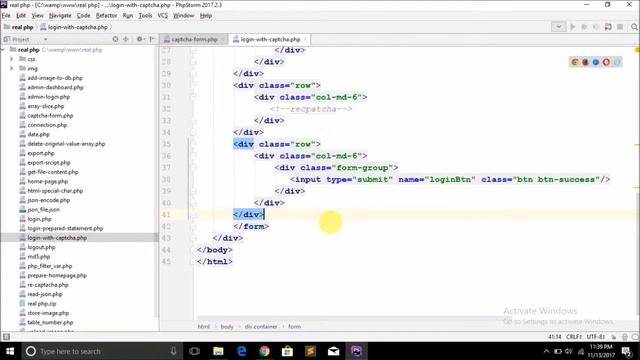Viewport: 640px width, 360px height.
Task: Open Project panel settings gear
Action: click(x=140, y=39)
